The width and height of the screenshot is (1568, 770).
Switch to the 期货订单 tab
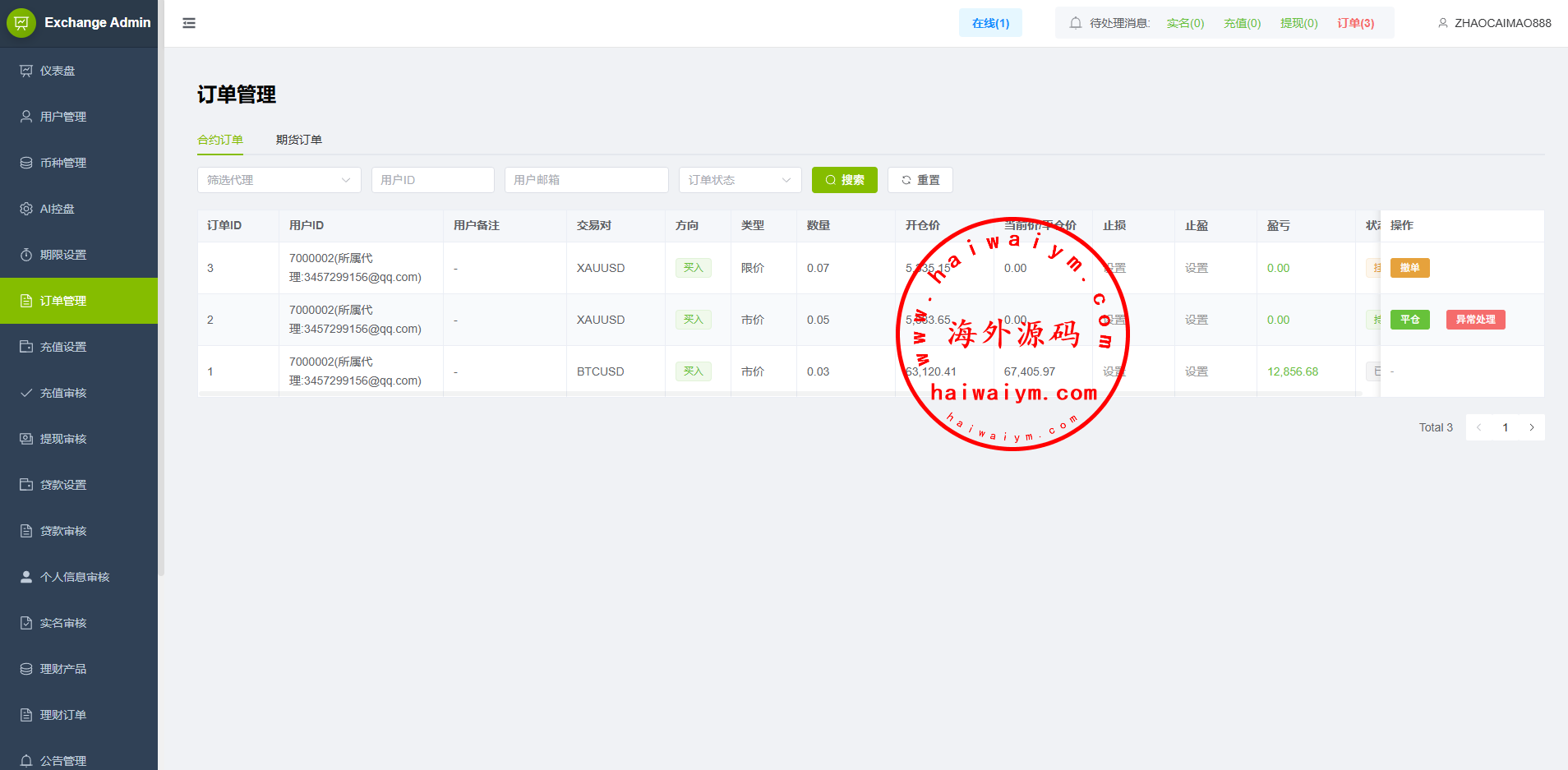point(299,140)
